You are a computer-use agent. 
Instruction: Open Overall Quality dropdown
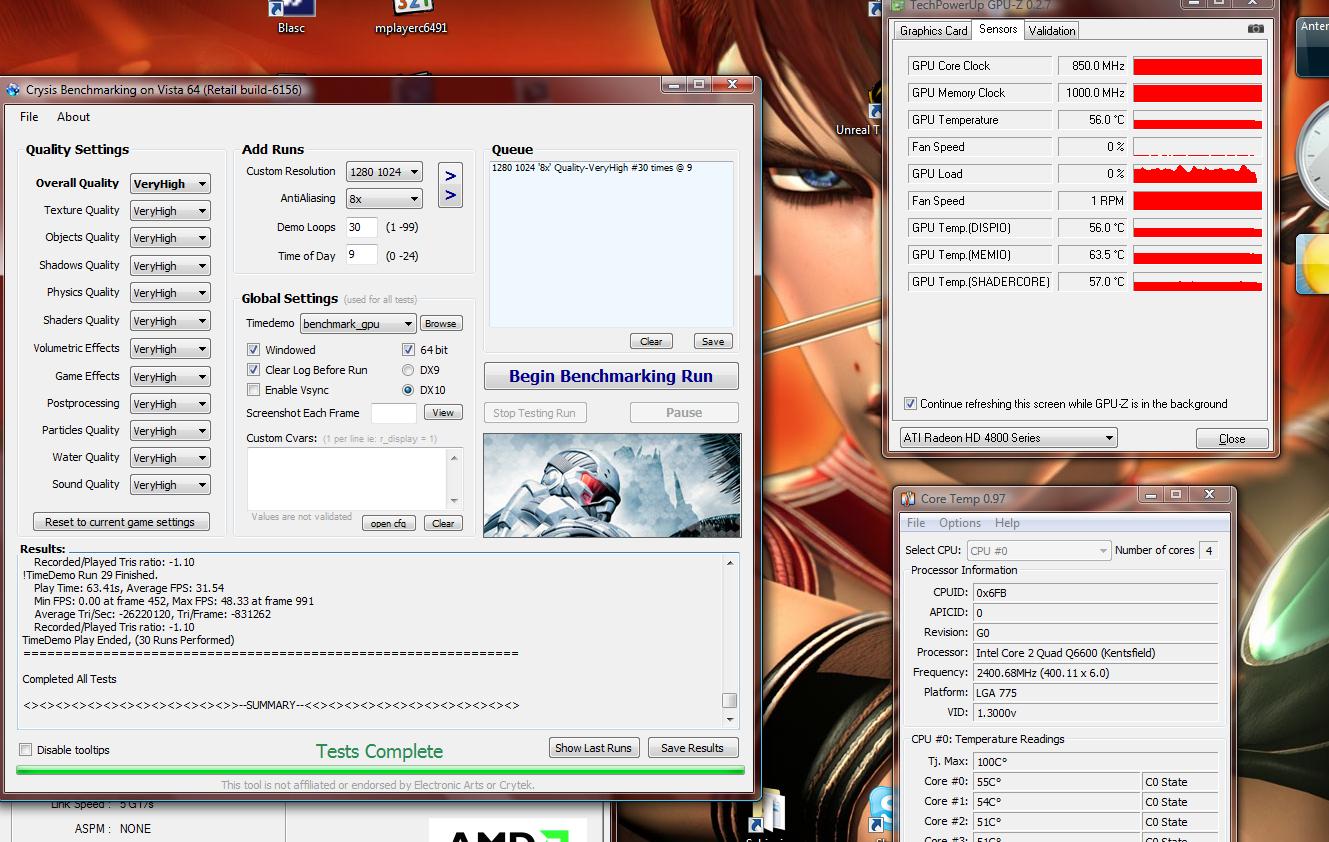[170, 184]
